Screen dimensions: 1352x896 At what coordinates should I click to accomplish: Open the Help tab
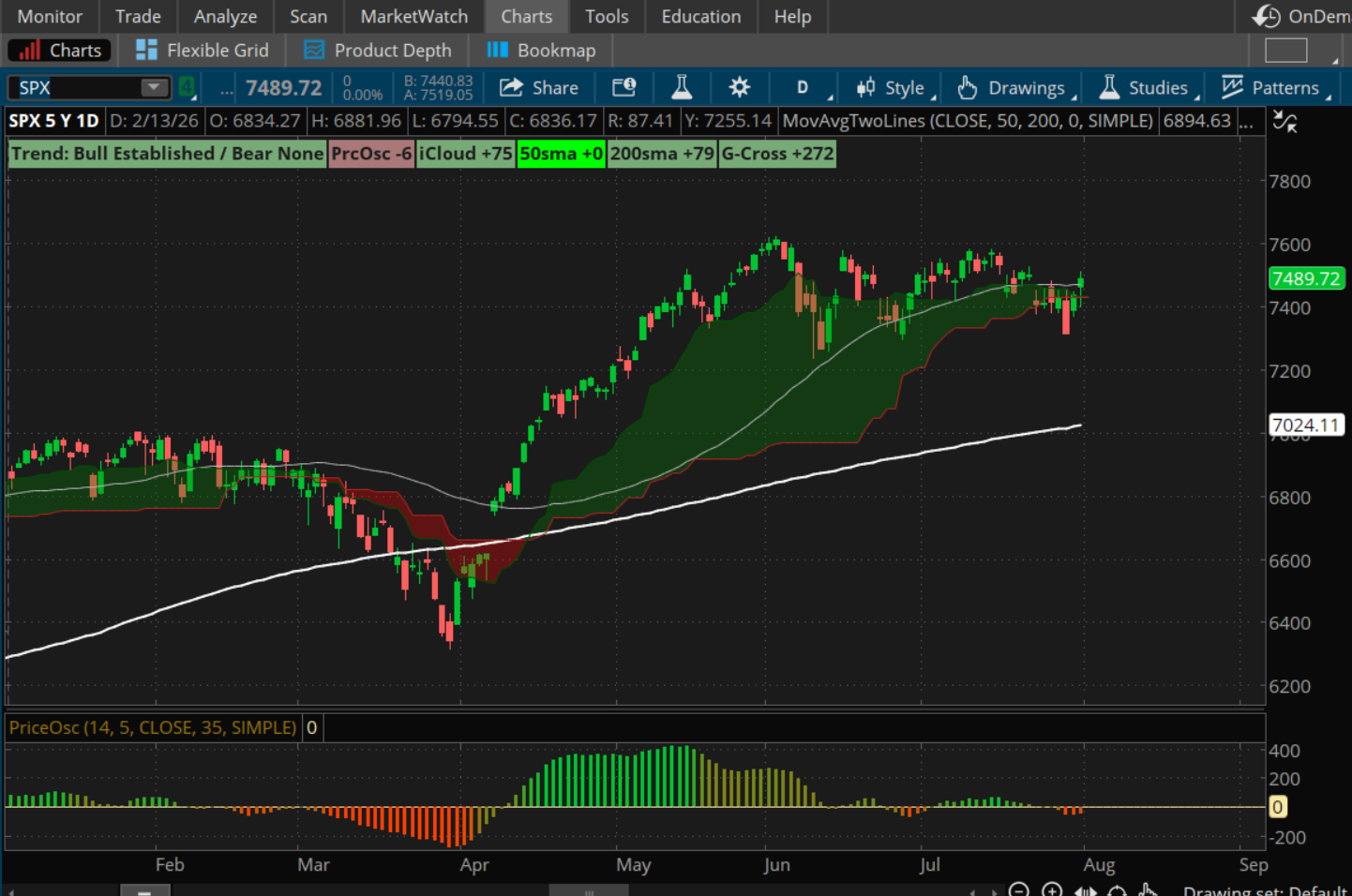(792, 16)
